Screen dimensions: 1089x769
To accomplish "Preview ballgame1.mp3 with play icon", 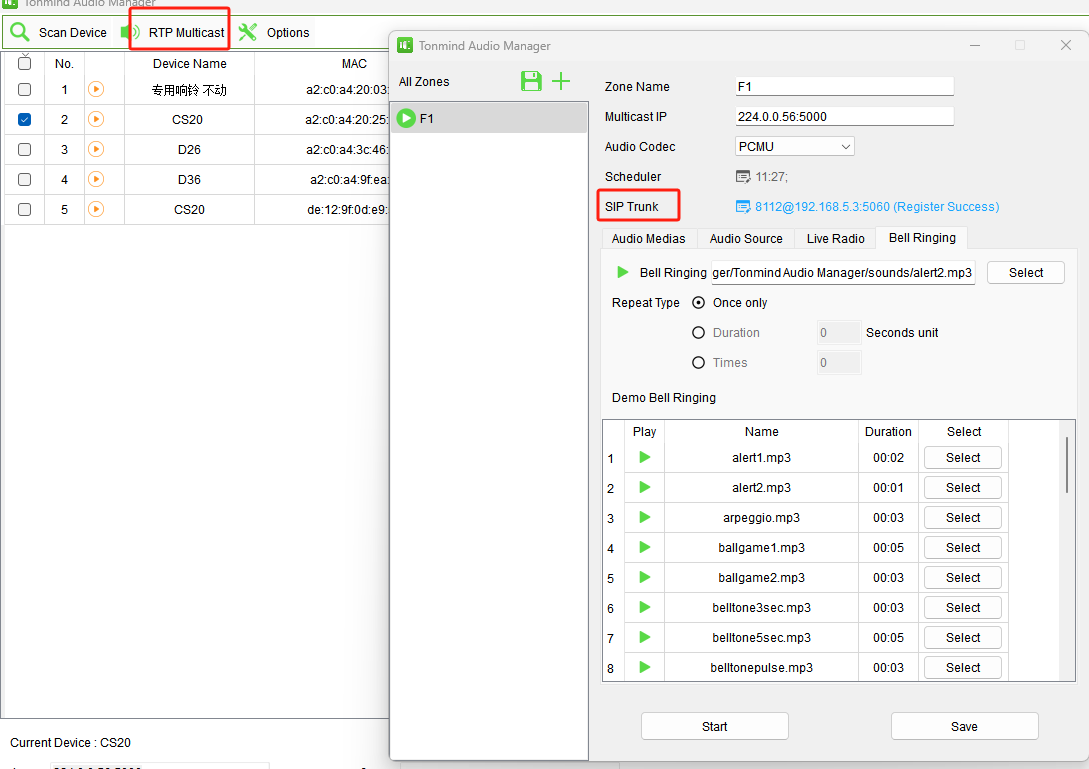I will (x=645, y=547).
